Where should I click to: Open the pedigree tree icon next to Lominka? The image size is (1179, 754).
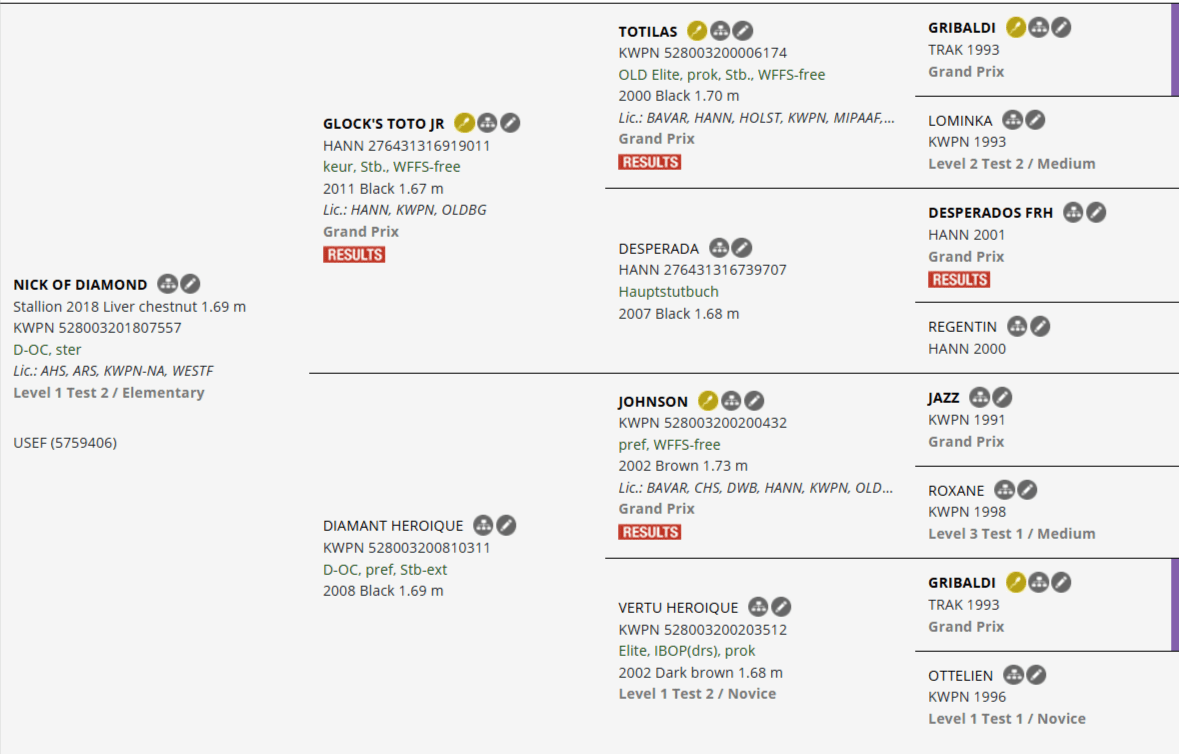point(1012,120)
